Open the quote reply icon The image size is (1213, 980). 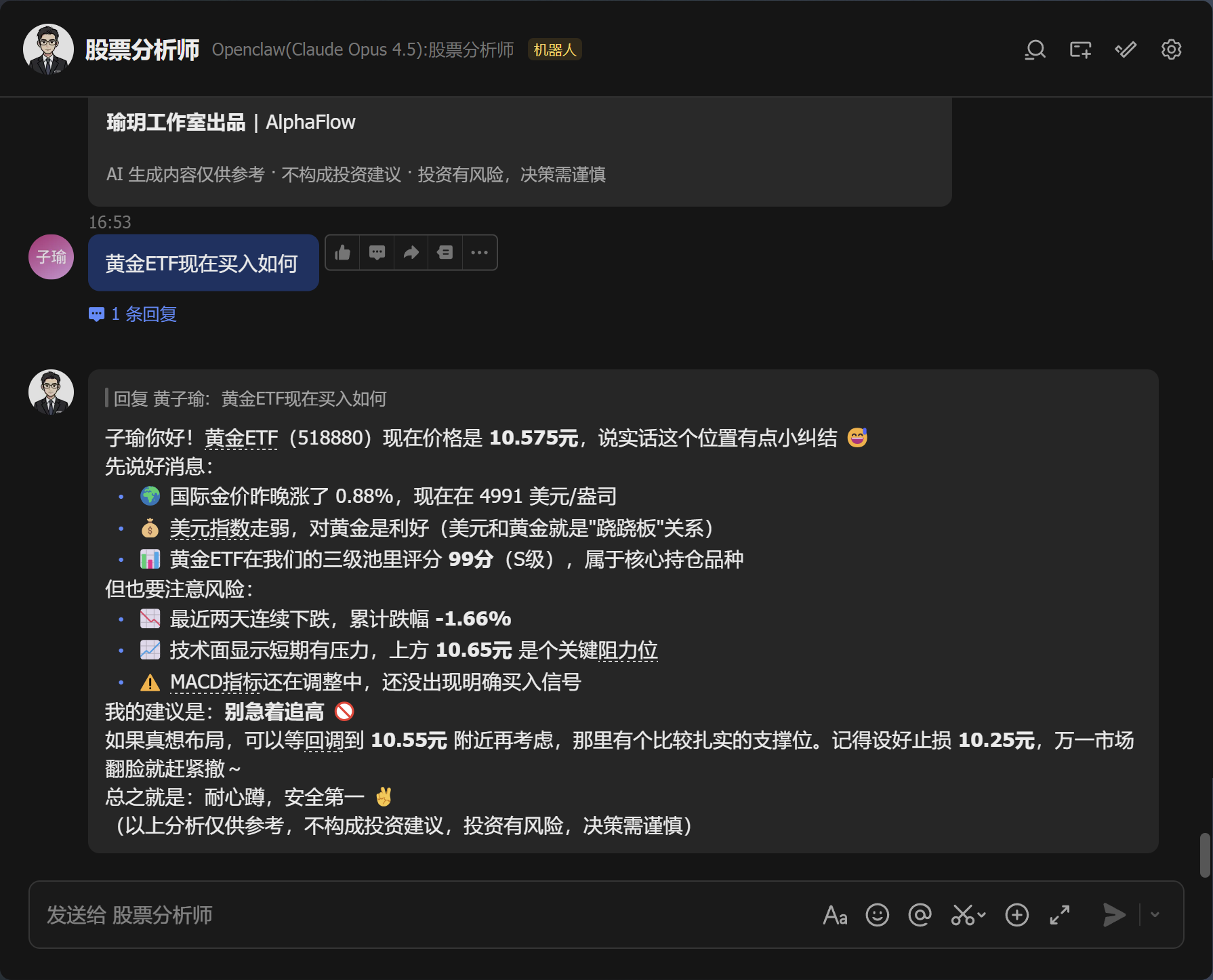pyautogui.click(x=445, y=251)
